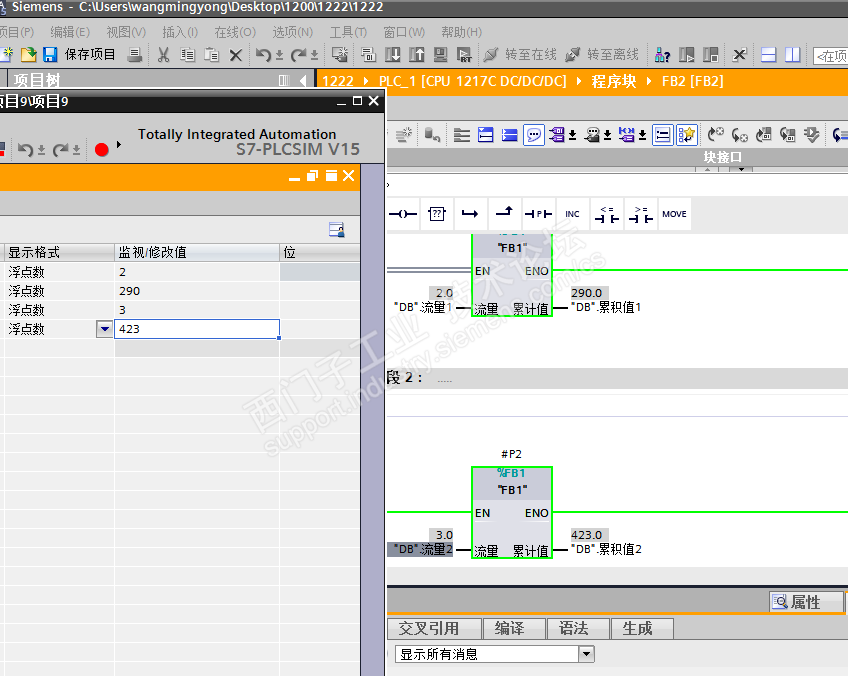Open the Tools (工具) menu
848x676 pixels.
tap(348, 32)
